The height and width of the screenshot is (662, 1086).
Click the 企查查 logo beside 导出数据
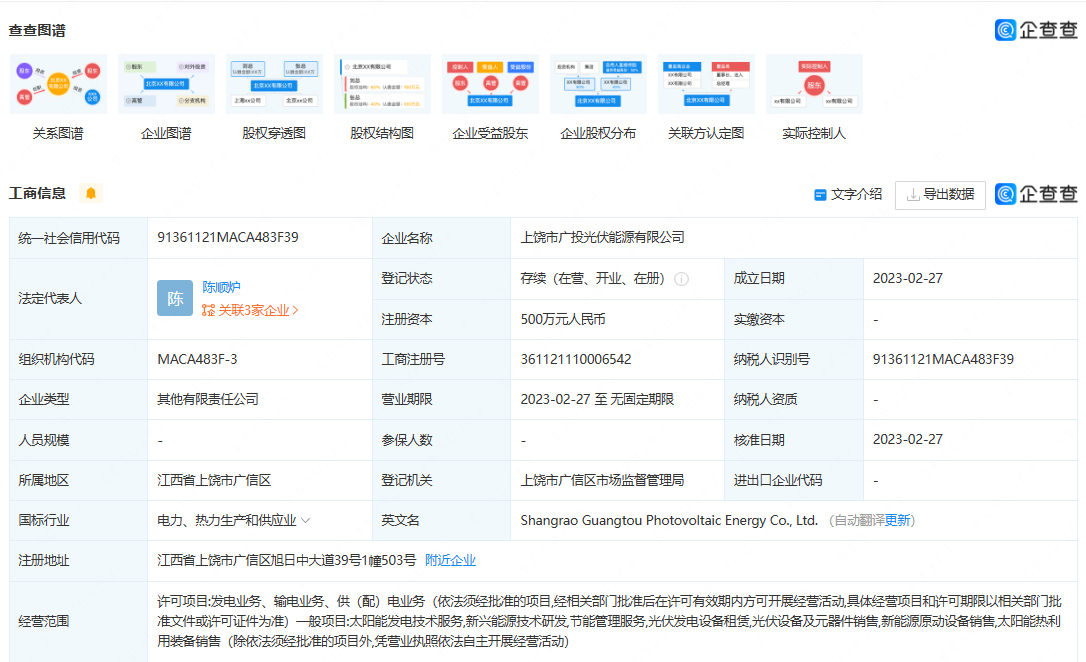[x=1036, y=195]
